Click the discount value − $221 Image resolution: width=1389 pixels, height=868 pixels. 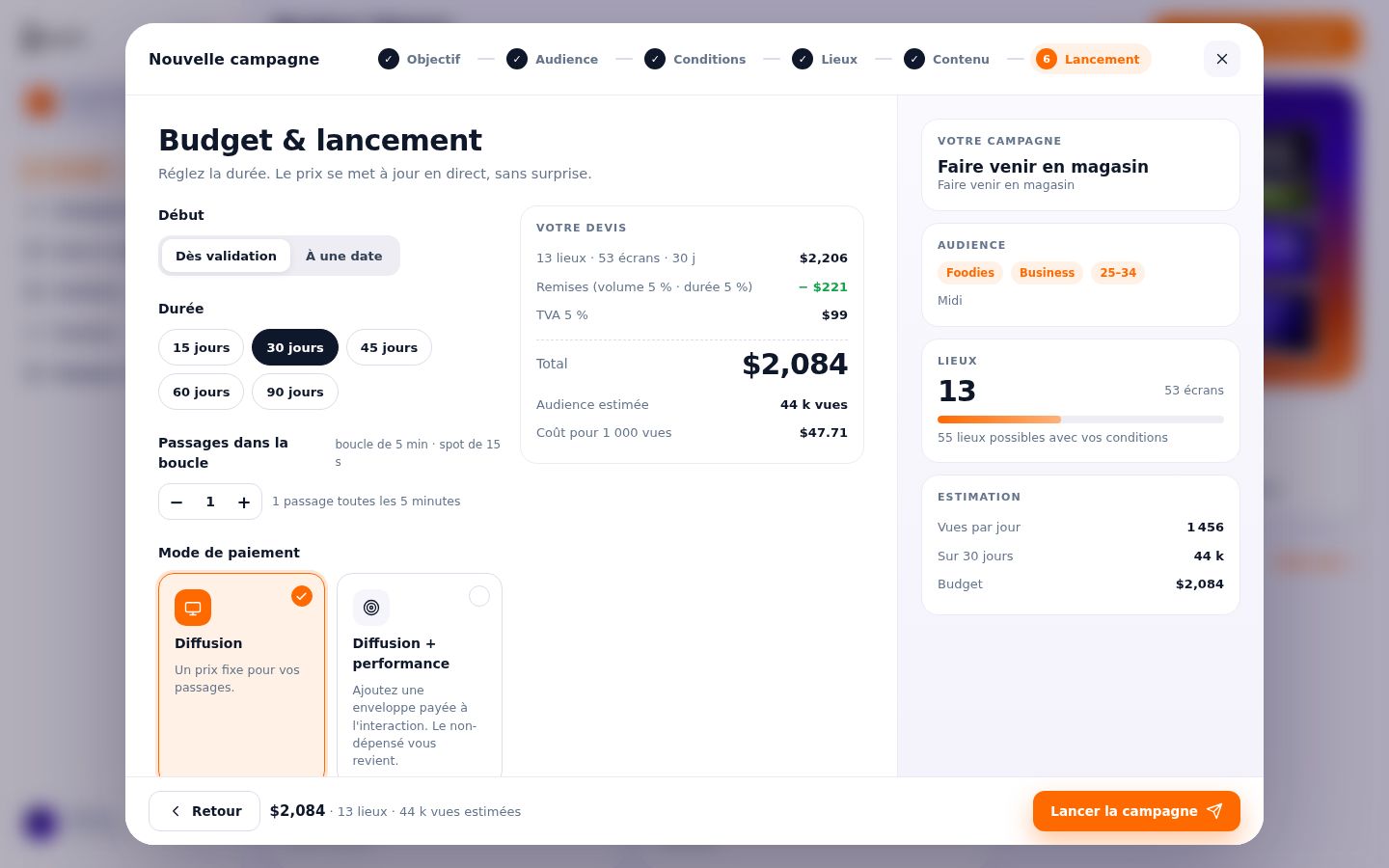point(823,286)
